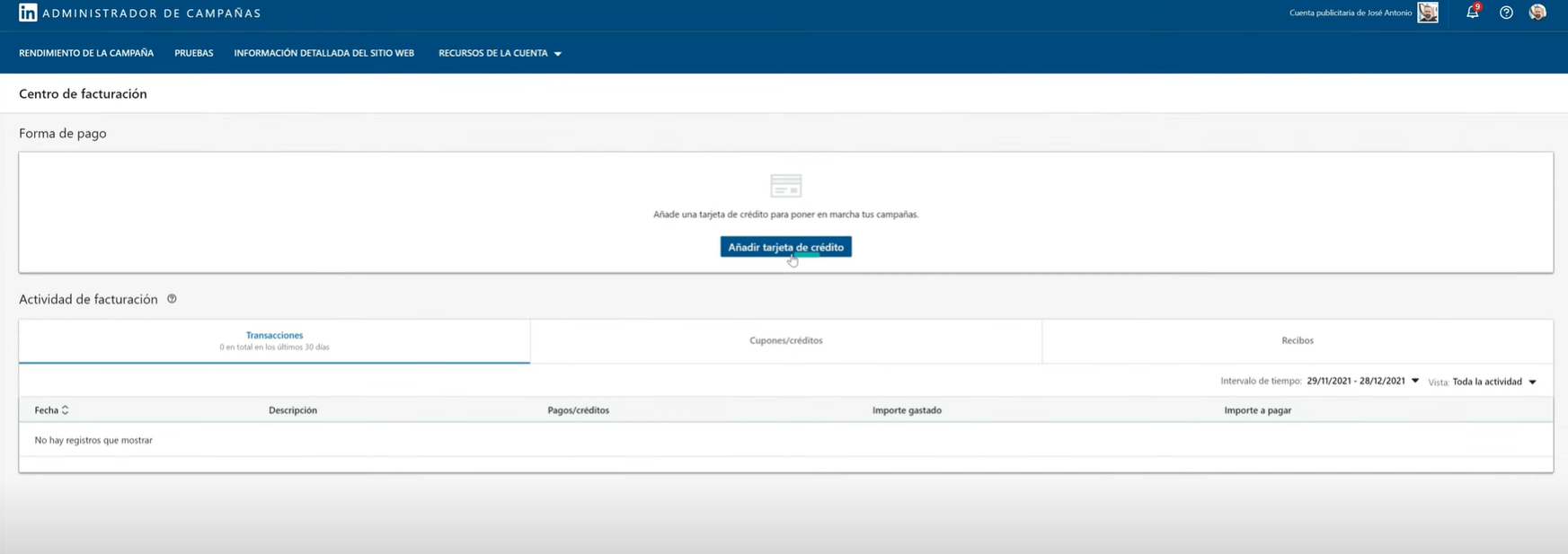Click the Administrador de campañas title
The height and width of the screenshot is (554, 1568).
pos(152,13)
